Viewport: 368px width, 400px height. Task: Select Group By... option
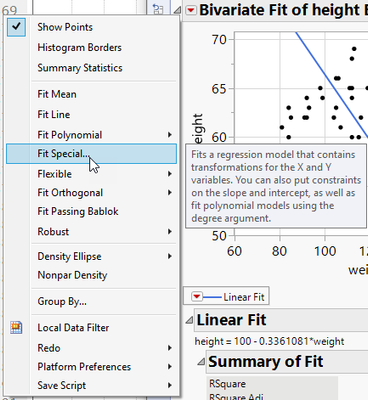(x=62, y=301)
